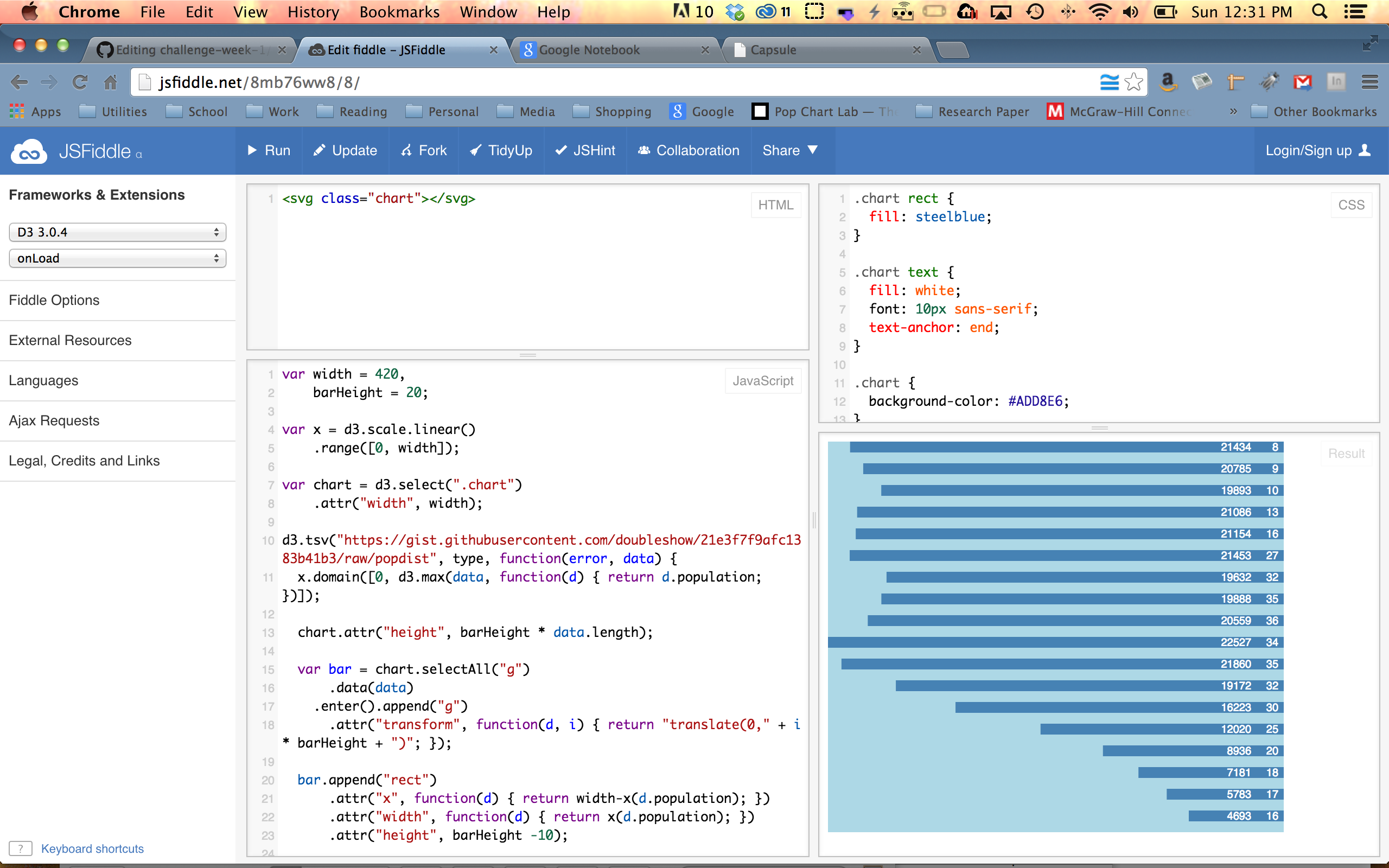The image size is (1389, 868).
Task: Click the volume icon in the menu bar
Action: click(x=1131, y=11)
